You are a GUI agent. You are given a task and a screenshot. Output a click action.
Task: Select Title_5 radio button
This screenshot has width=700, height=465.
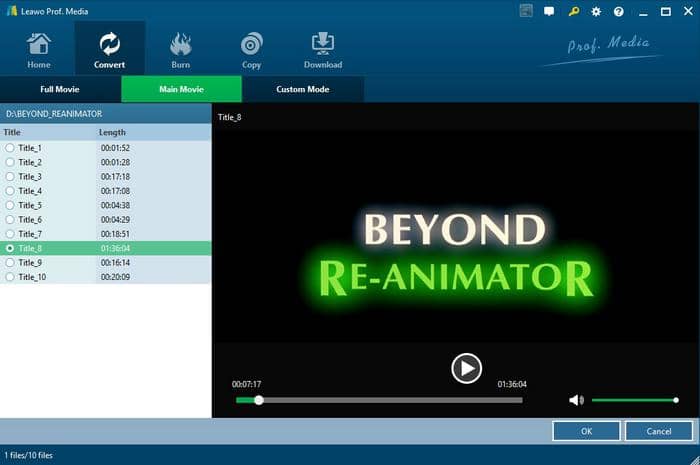pos(10,205)
